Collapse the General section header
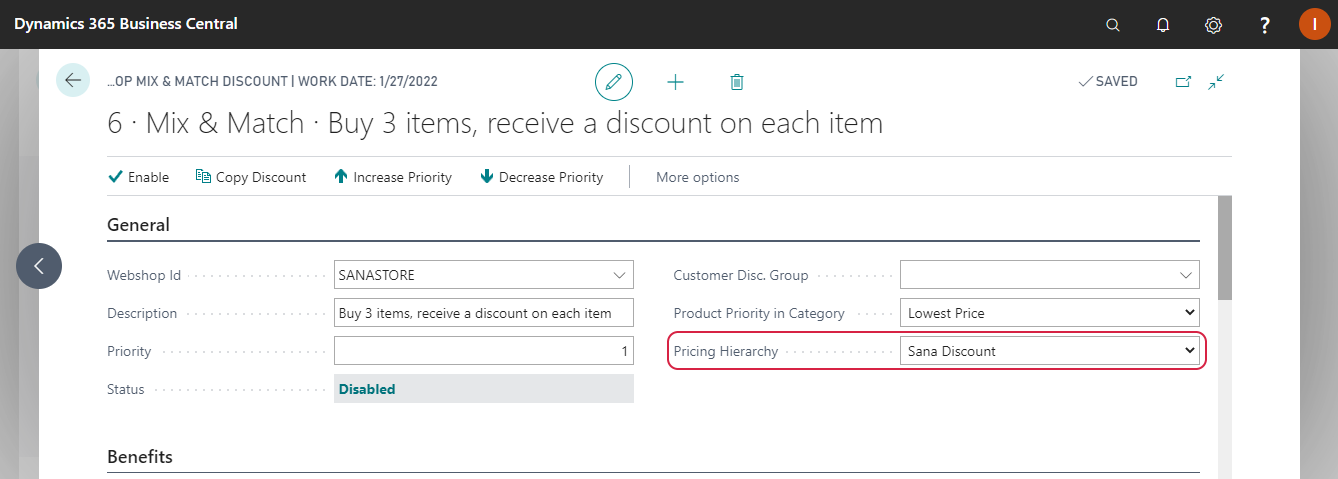 (x=138, y=225)
